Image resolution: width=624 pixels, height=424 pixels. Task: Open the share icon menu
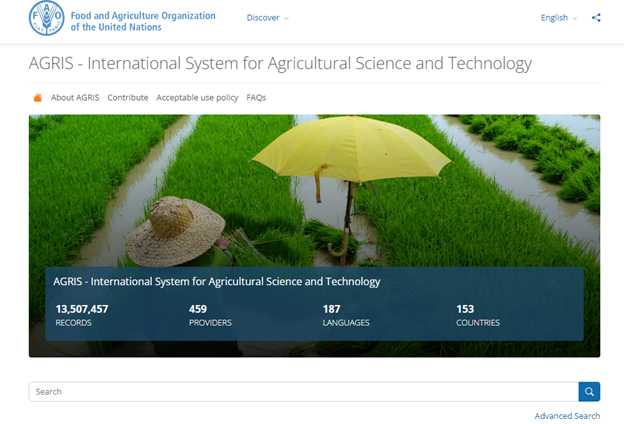(596, 18)
